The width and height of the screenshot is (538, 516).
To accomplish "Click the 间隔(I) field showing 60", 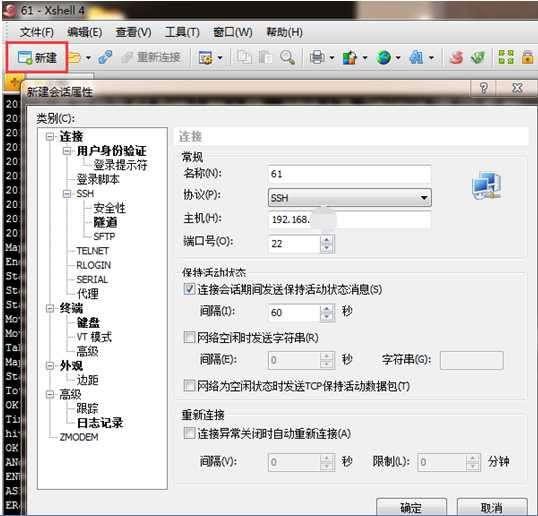I will [x=294, y=313].
